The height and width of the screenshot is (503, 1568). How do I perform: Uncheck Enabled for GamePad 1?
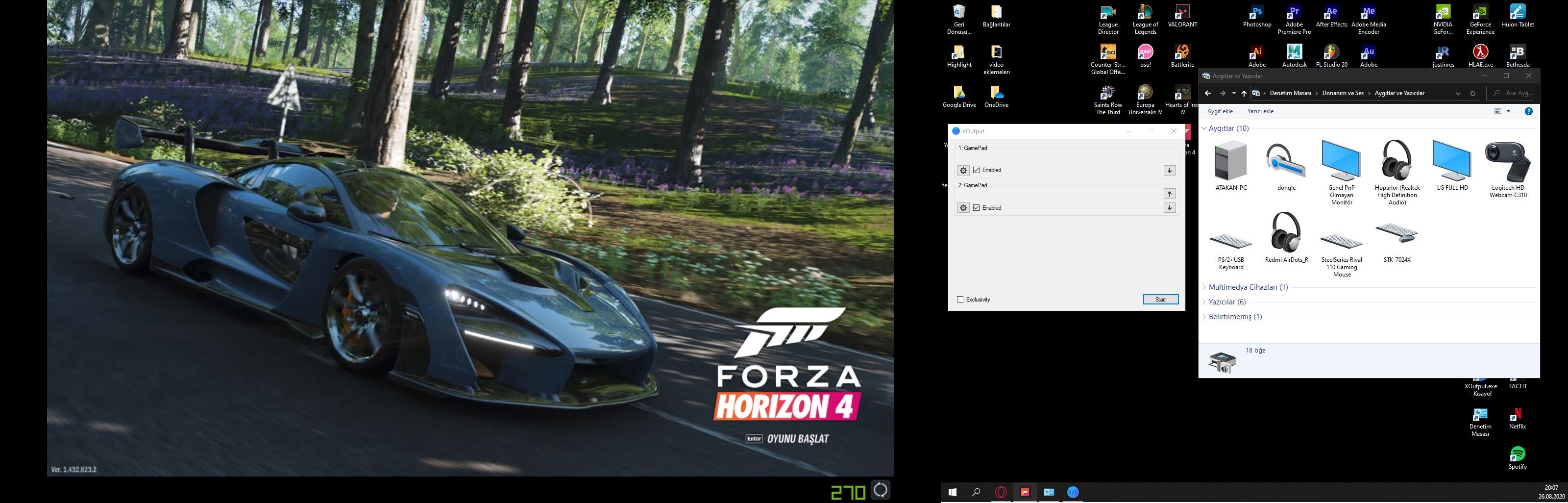[977, 171]
